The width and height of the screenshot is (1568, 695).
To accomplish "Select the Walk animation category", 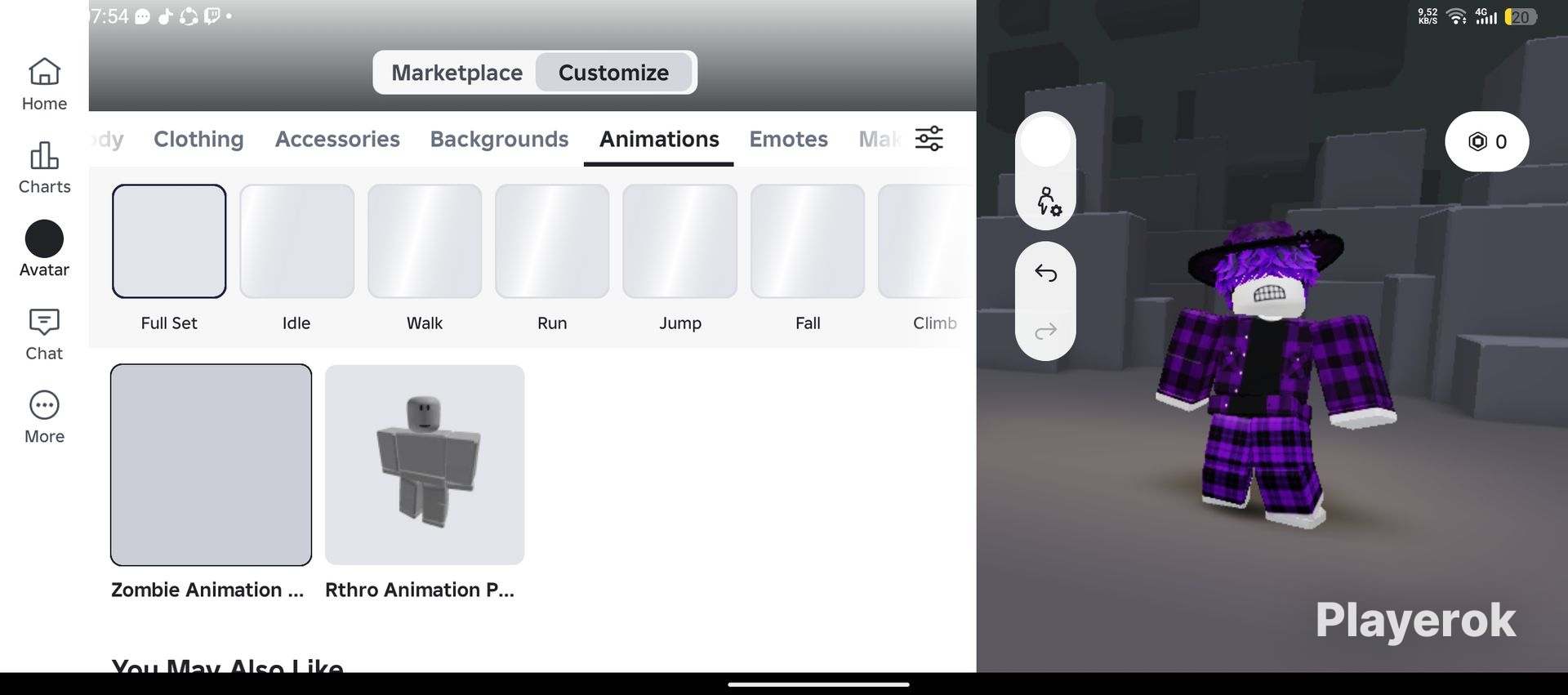I will (425, 258).
